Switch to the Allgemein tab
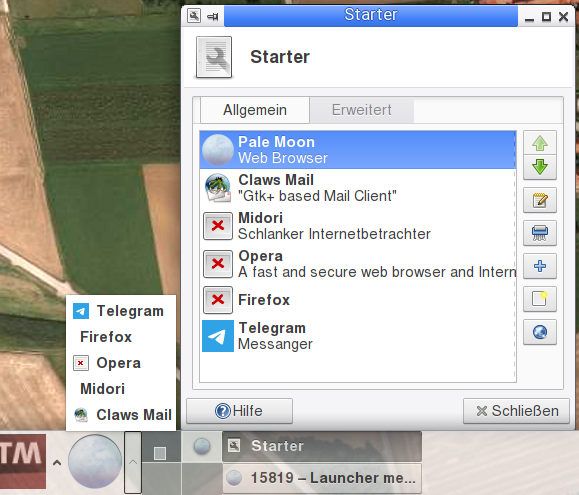 click(x=255, y=110)
